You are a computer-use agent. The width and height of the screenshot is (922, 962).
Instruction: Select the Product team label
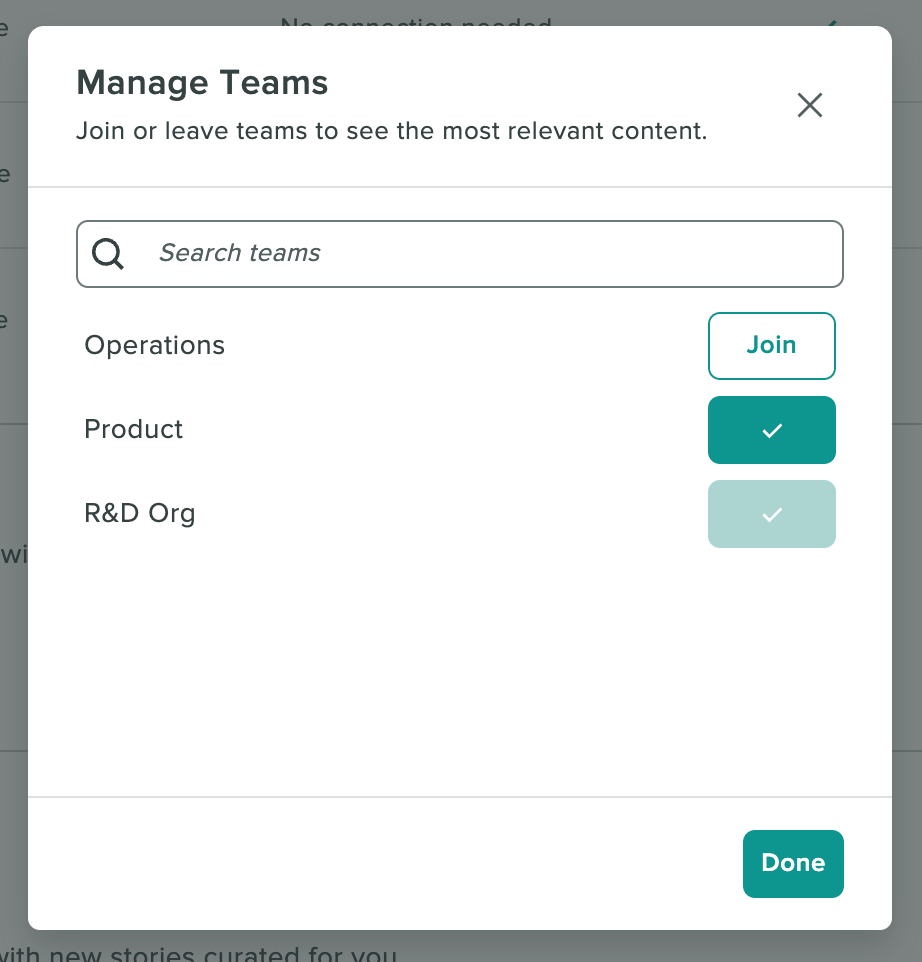[133, 430]
